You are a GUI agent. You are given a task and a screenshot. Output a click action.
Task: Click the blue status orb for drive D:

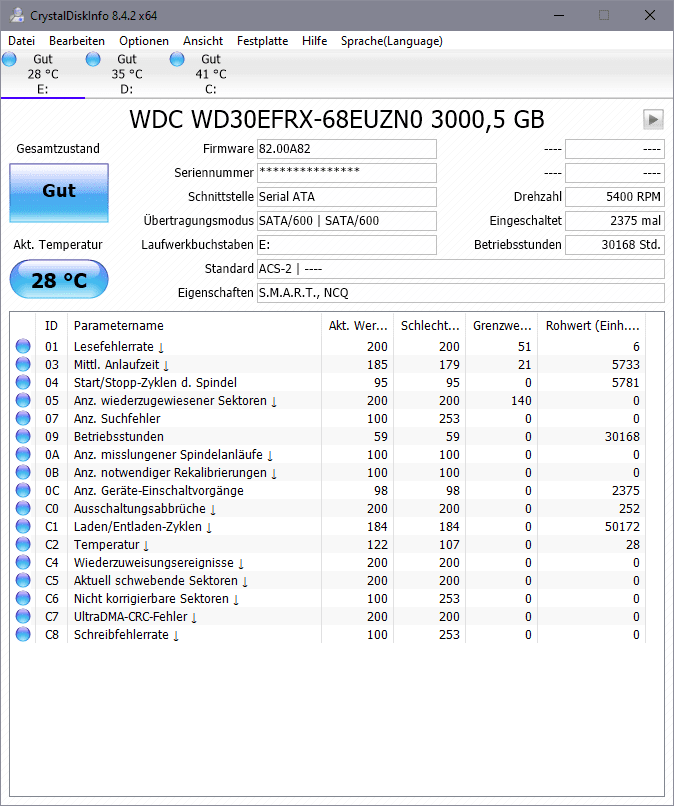click(x=93, y=59)
